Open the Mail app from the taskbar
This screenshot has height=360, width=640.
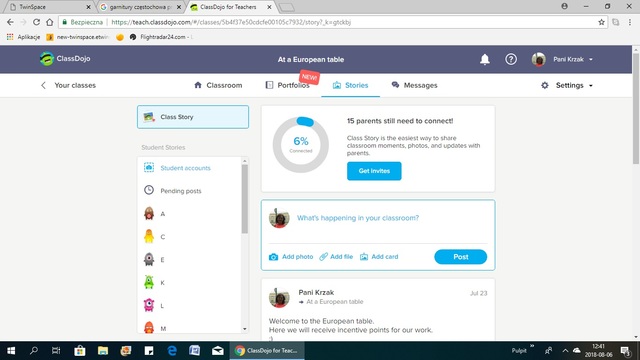[x=218, y=351]
